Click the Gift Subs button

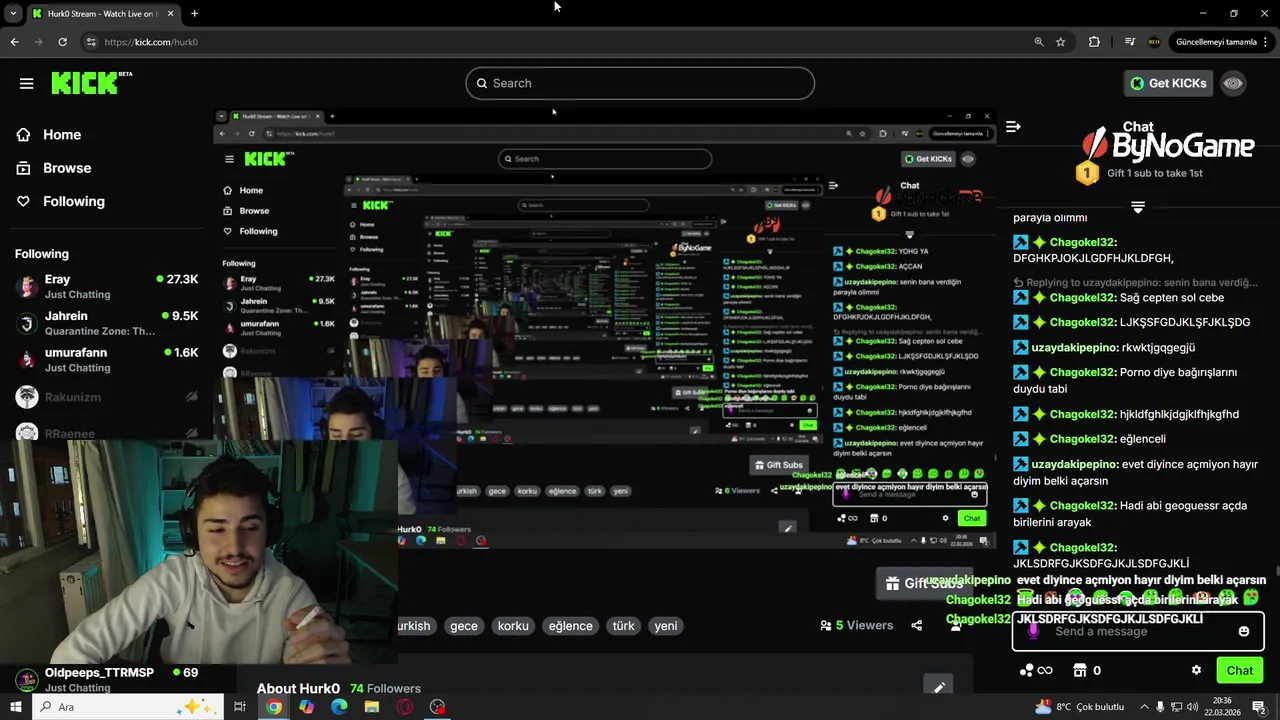click(924, 583)
